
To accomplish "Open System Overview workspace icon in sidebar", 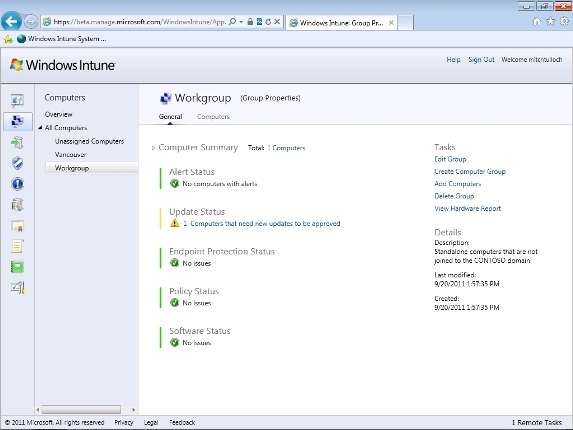I will coord(17,100).
